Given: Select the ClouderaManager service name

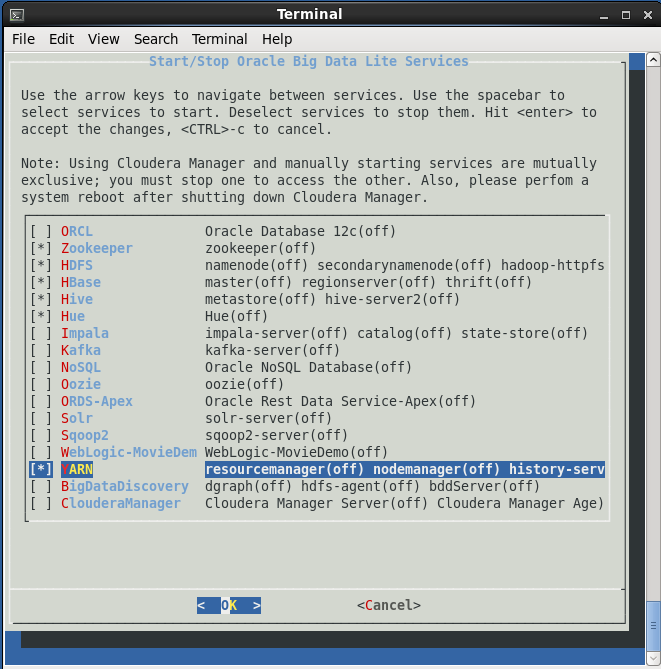Looking at the screenshot, I should point(121,503).
